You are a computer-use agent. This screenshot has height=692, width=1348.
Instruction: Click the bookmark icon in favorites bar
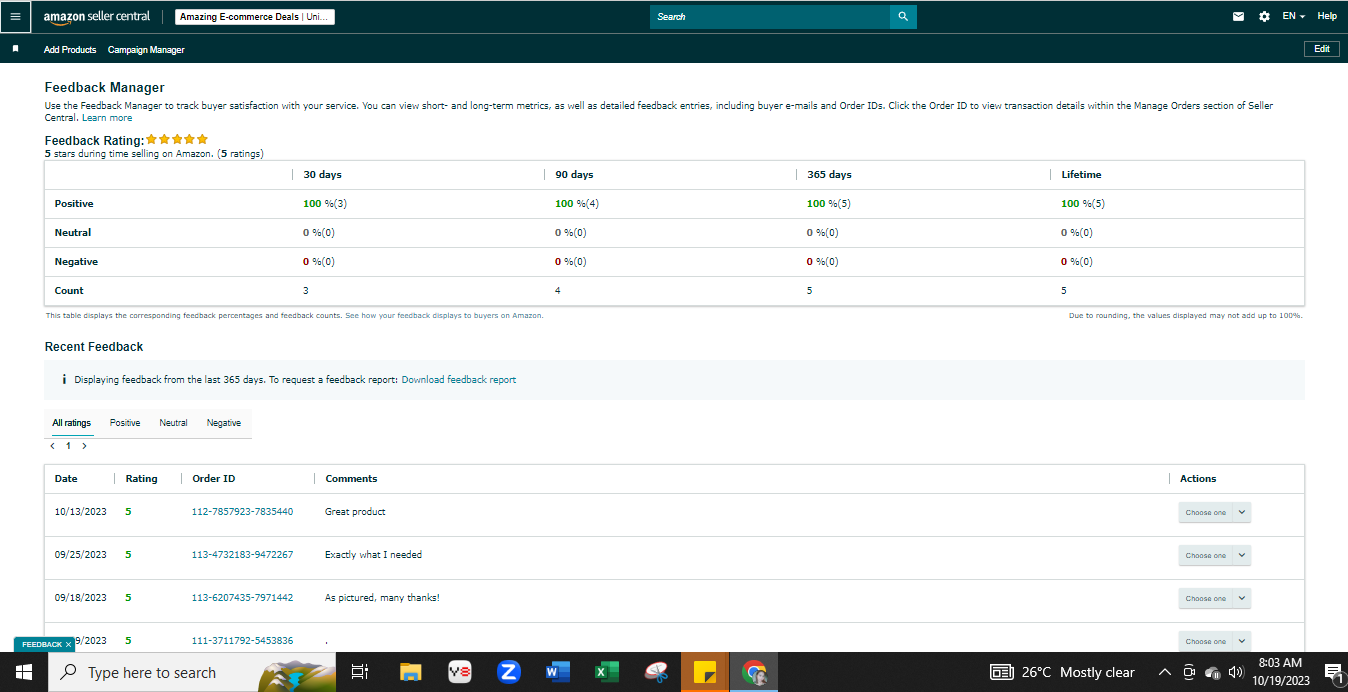pyautogui.click(x=15, y=49)
